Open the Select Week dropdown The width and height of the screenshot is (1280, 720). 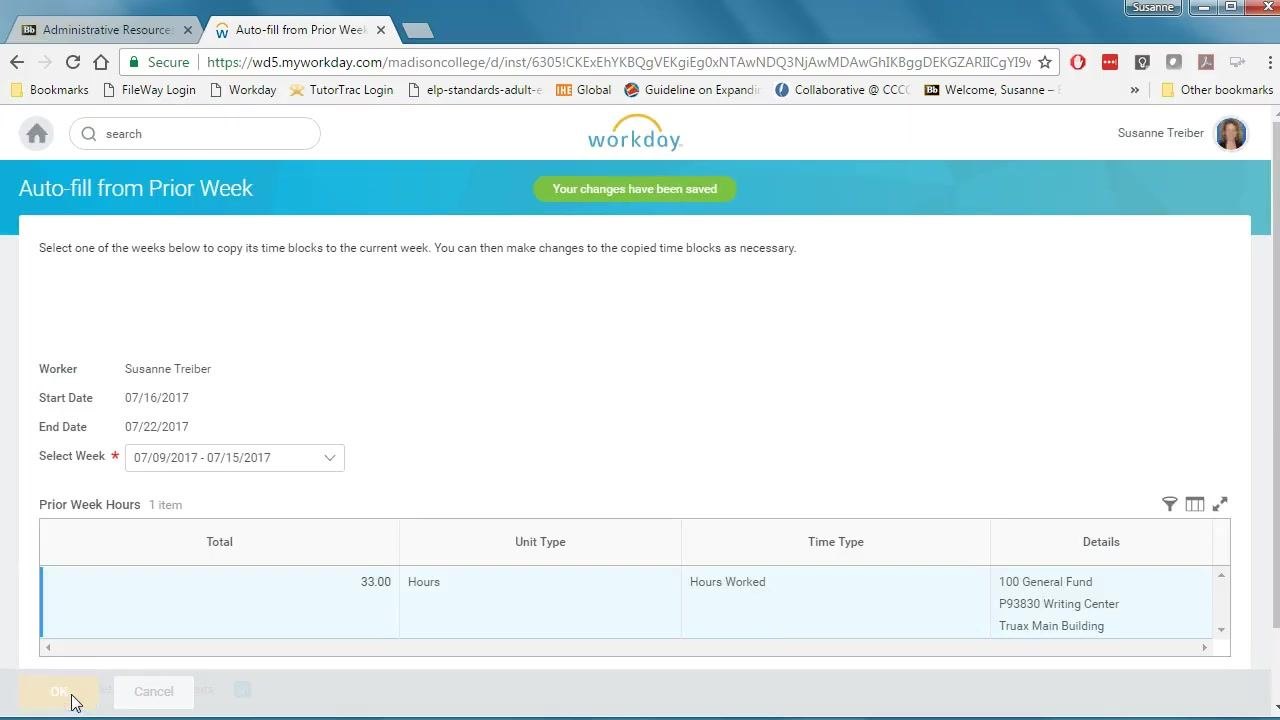[235, 458]
